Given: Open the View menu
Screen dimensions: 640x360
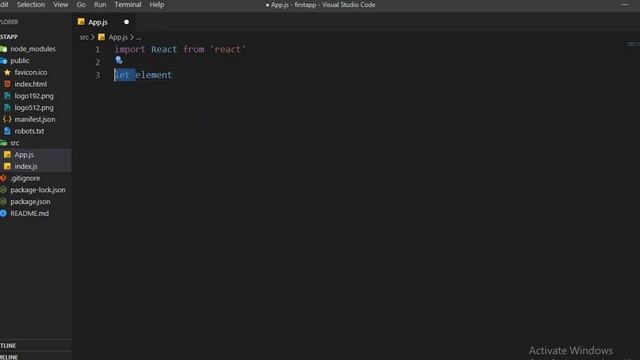Looking at the screenshot, I should [x=61, y=5].
